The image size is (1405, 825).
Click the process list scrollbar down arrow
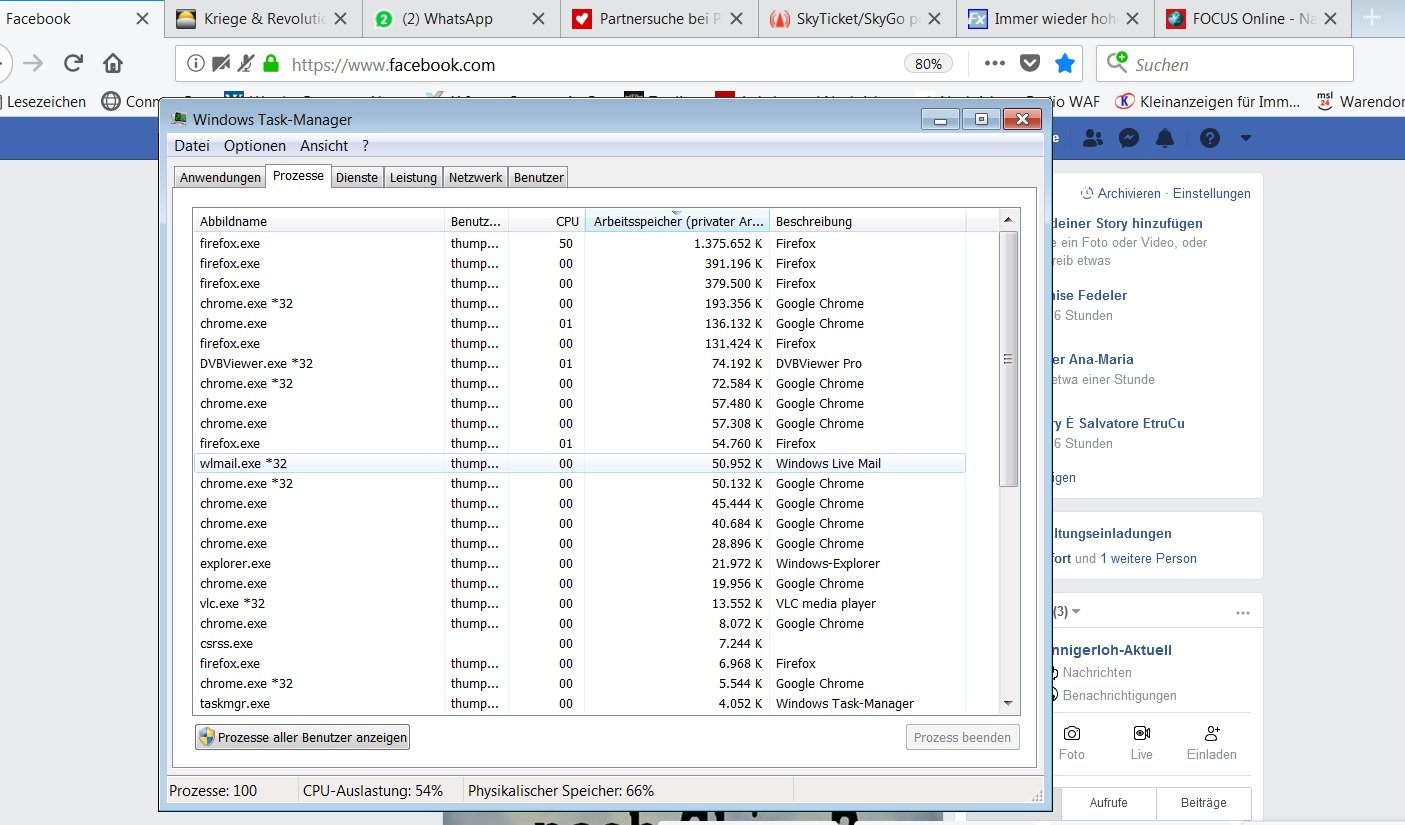1007,704
